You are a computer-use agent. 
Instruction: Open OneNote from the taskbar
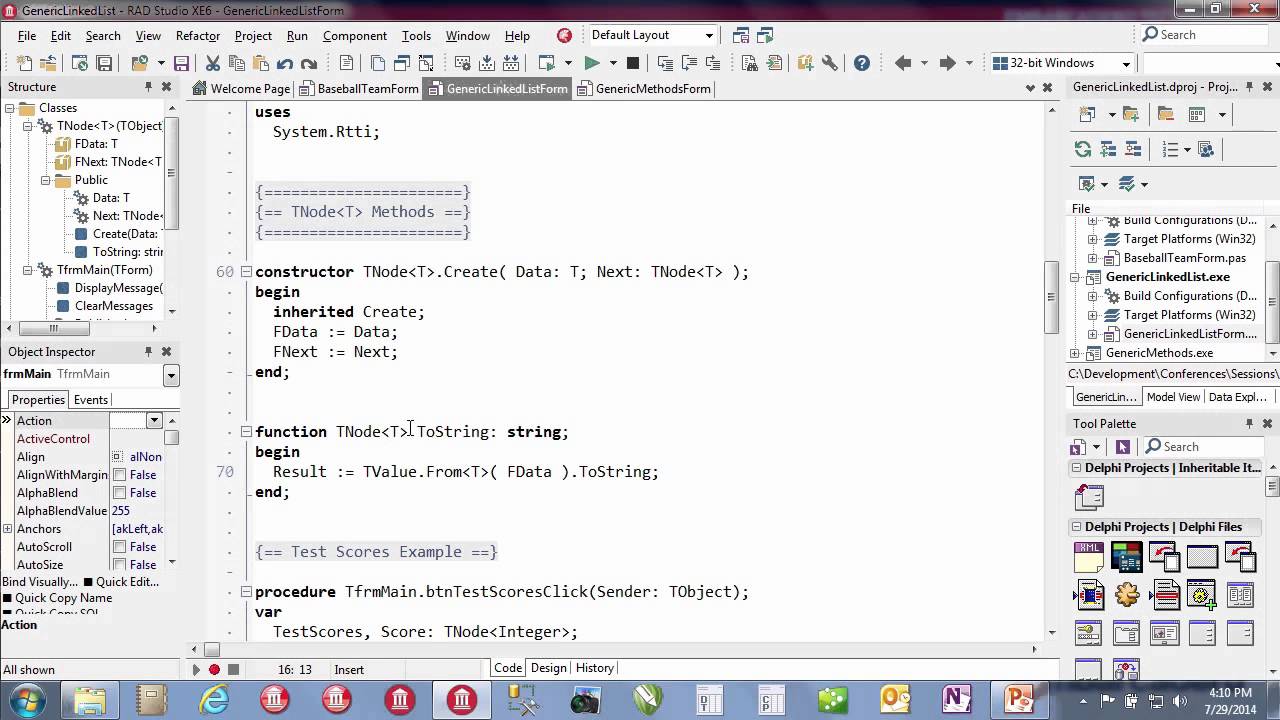tap(956, 698)
